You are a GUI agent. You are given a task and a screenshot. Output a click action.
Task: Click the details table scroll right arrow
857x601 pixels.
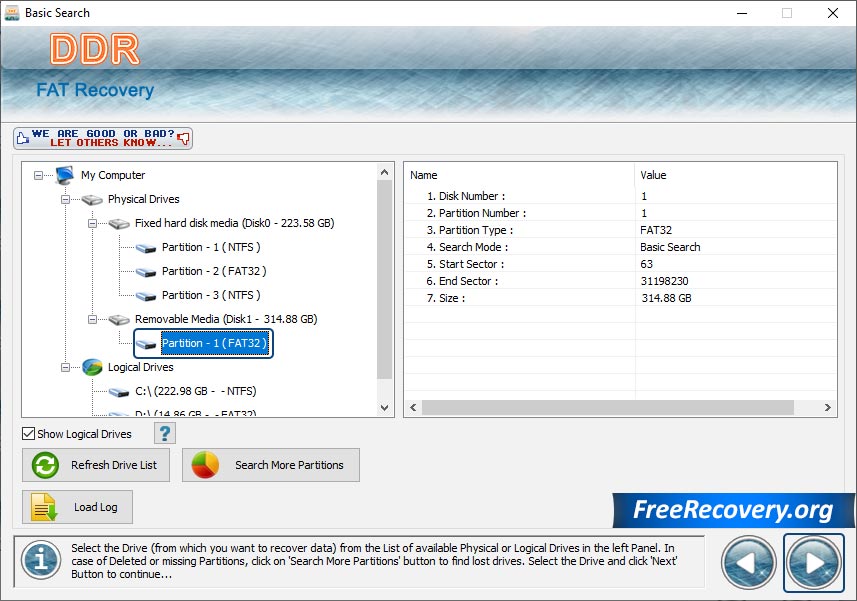827,408
